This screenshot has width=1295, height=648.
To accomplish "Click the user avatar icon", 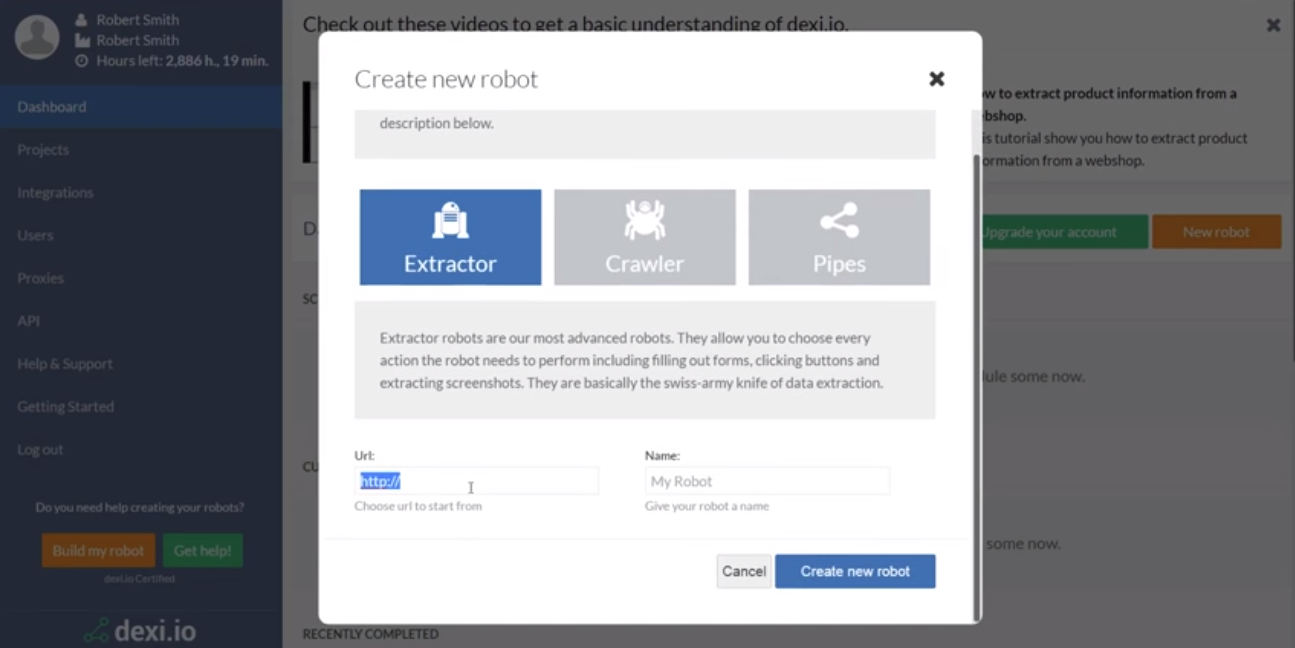I will pos(37,37).
